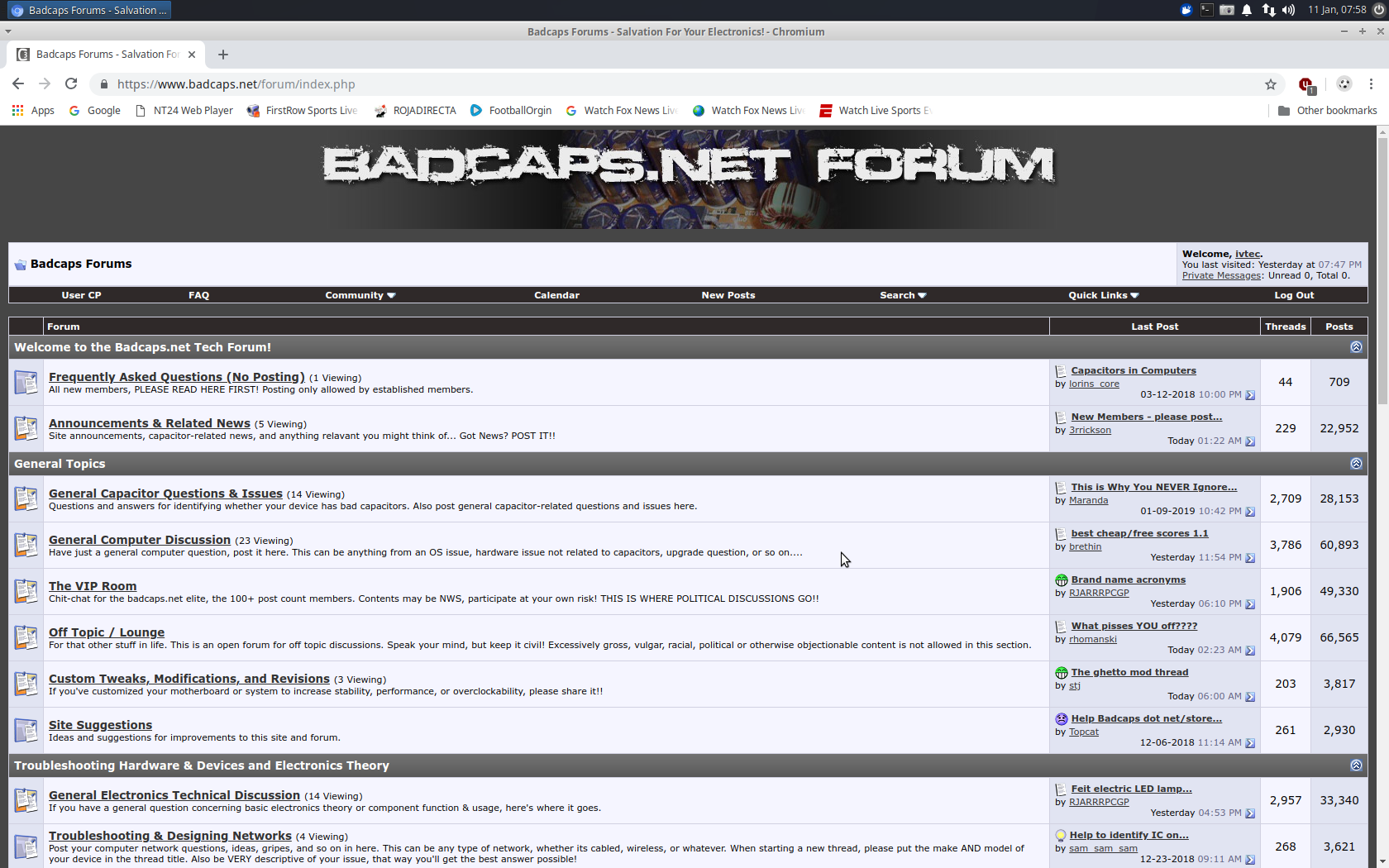
Task: Open the Apps grid in bookmarks bar
Action: [x=33, y=110]
